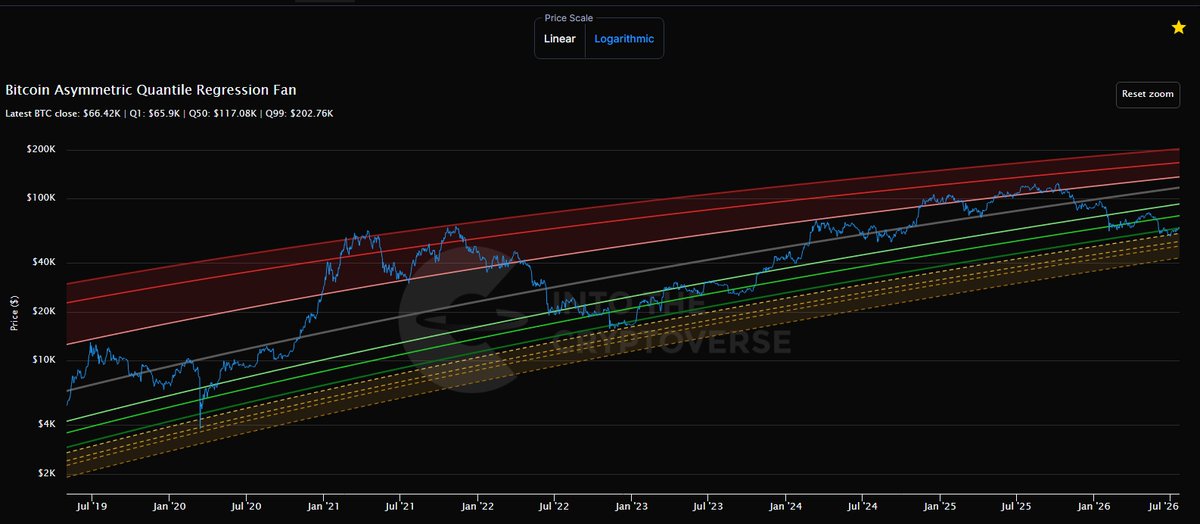Screen dimensions: 1200x524
Task: Click the $10K y-axis label
Action: 44,360
